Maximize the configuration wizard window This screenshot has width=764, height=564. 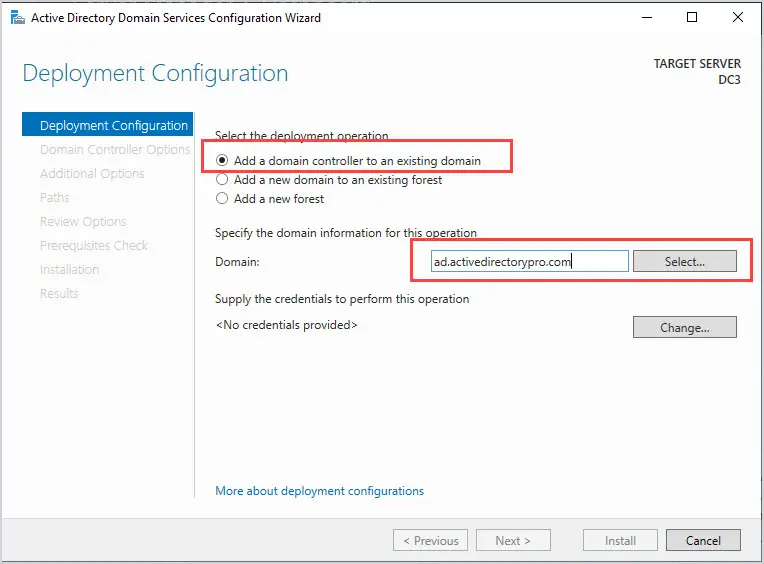pyautogui.click(x=691, y=18)
